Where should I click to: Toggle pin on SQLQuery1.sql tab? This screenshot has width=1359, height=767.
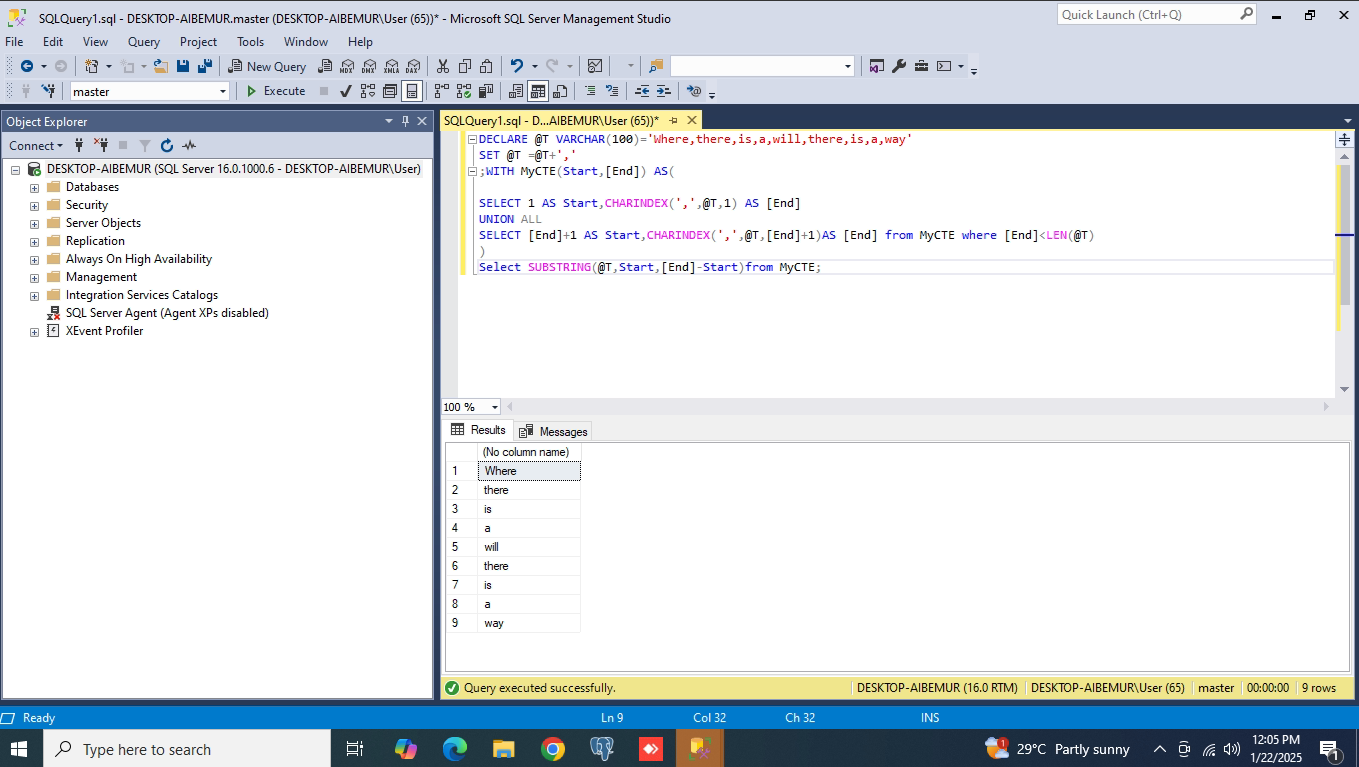pyautogui.click(x=673, y=120)
